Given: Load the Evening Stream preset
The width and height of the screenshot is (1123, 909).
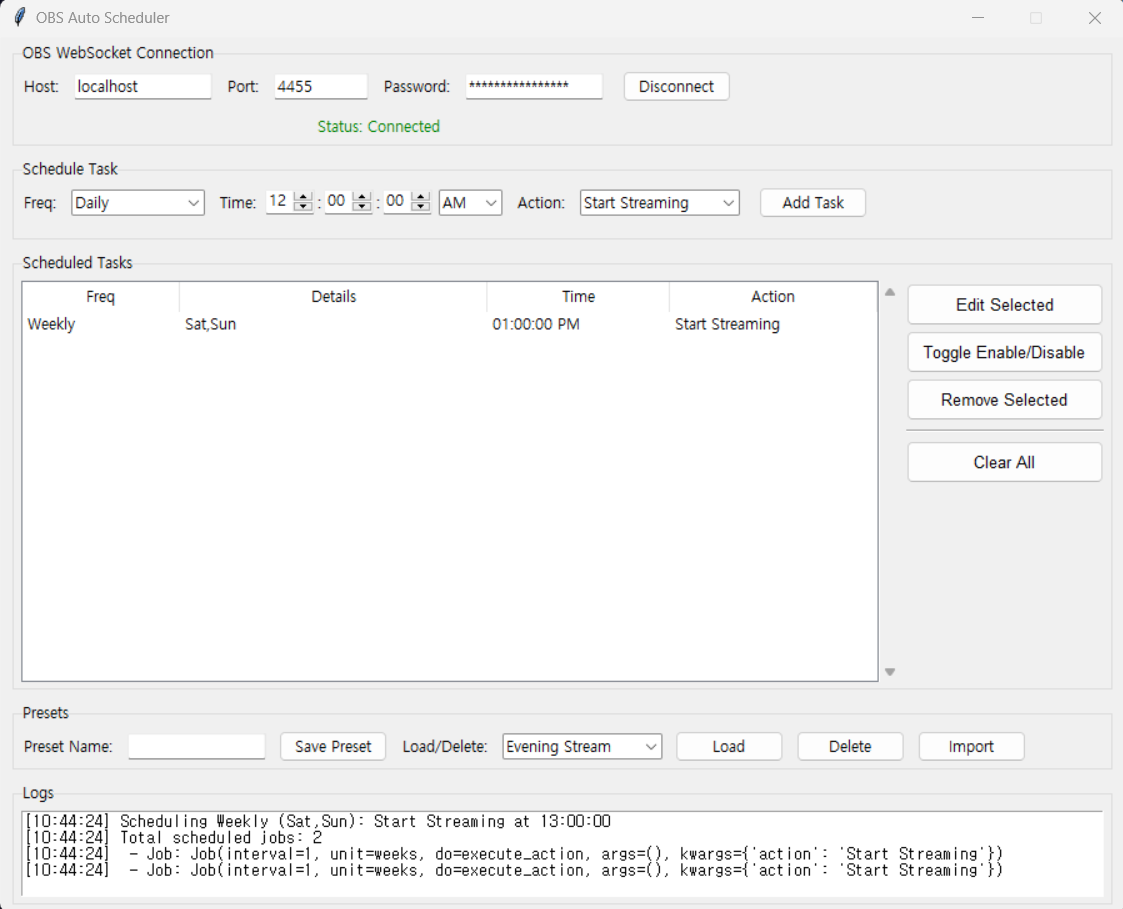Looking at the screenshot, I should pos(728,746).
